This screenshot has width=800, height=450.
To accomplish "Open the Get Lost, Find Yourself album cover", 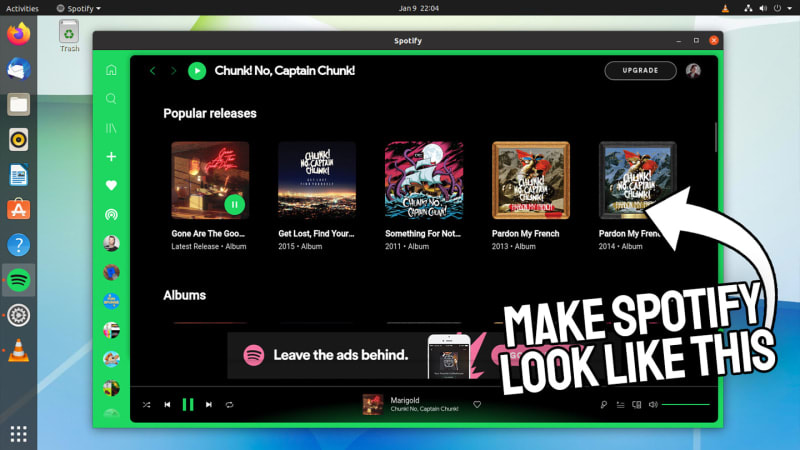I will point(316,180).
